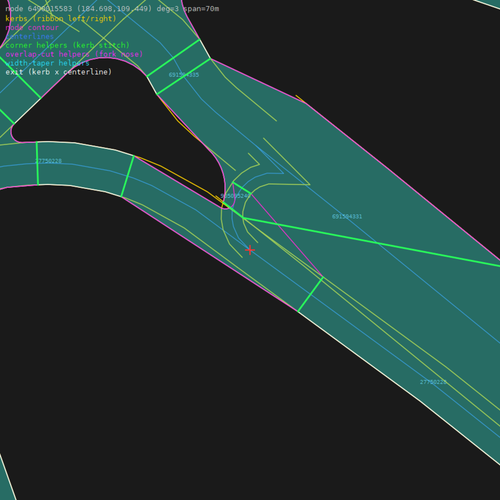Click the 27750228 label on the lower-right road
Viewport: 500px width, 500px height.
[x=433, y=382]
